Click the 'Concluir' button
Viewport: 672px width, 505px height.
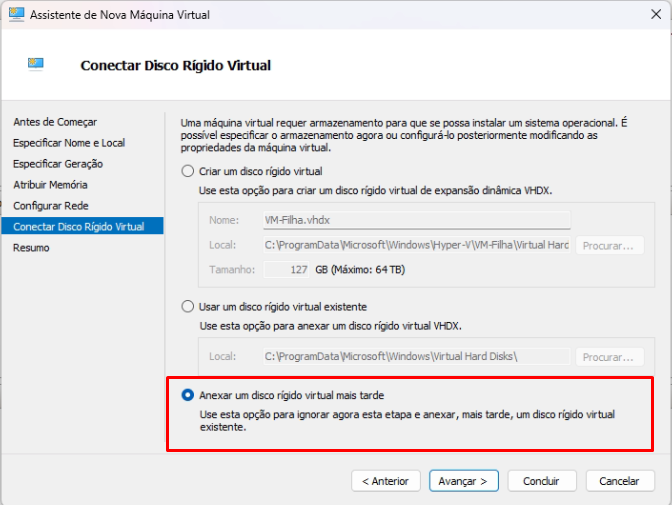coord(541,481)
